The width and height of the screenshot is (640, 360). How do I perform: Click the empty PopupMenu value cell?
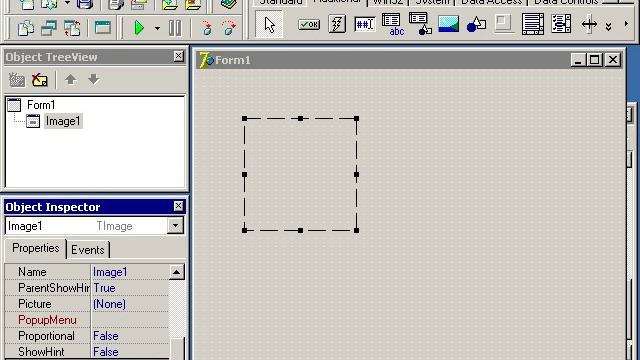click(130, 320)
